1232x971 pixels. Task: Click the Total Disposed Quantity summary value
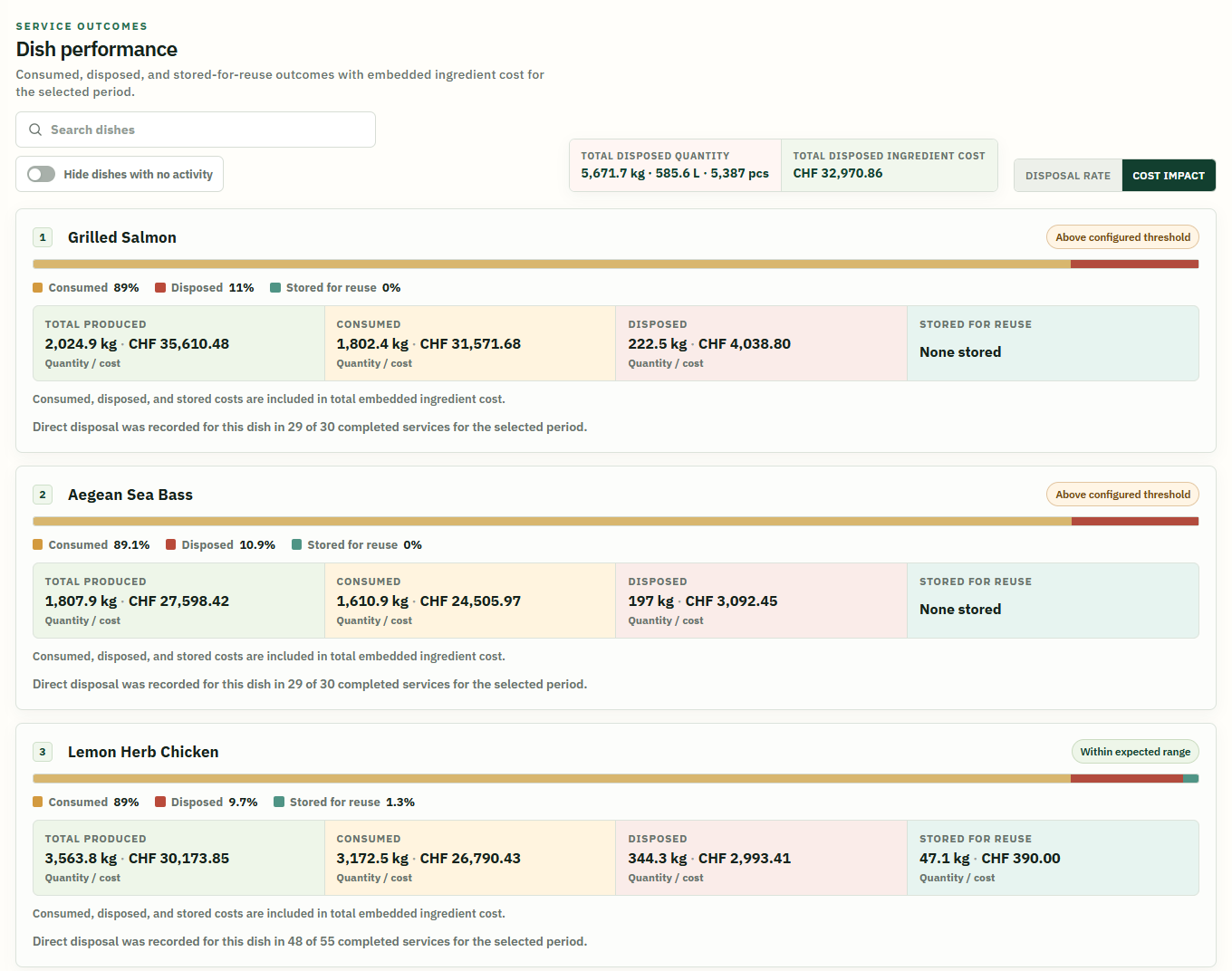tap(675, 173)
